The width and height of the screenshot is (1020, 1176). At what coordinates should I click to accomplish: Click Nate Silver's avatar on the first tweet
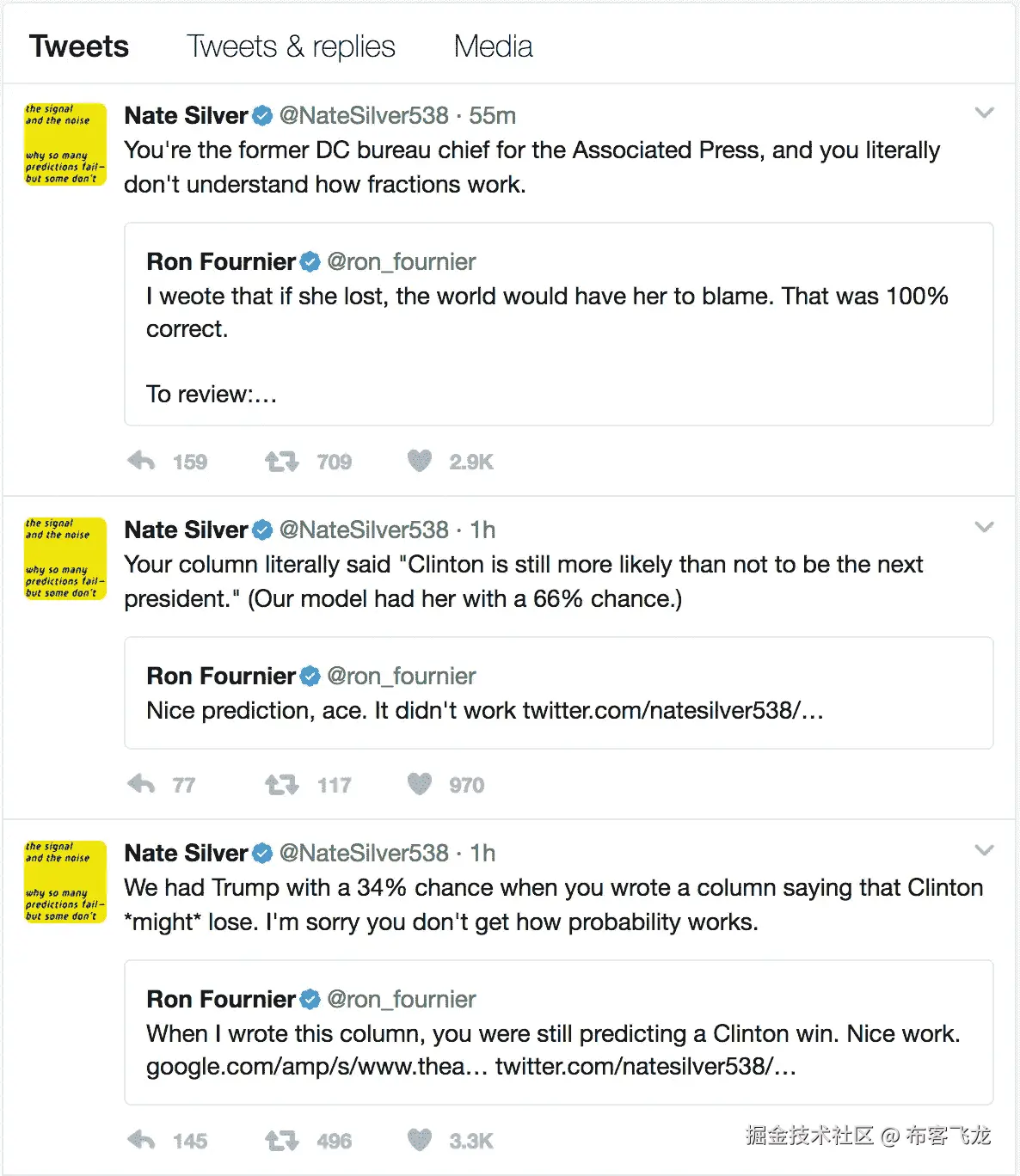coord(65,144)
